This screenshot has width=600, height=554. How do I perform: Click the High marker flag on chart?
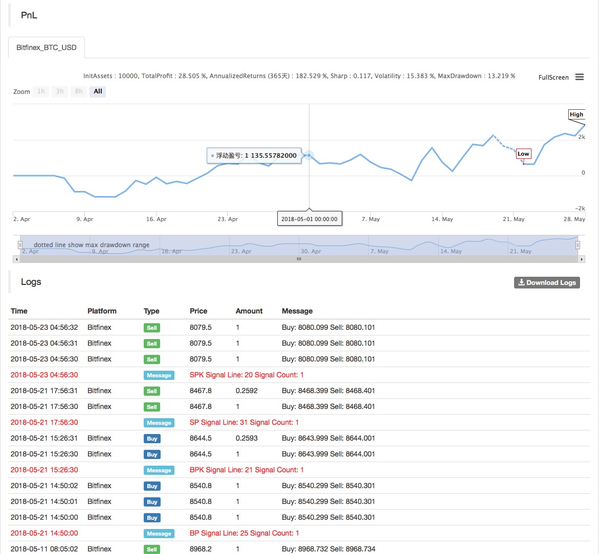[x=577, y=115]
